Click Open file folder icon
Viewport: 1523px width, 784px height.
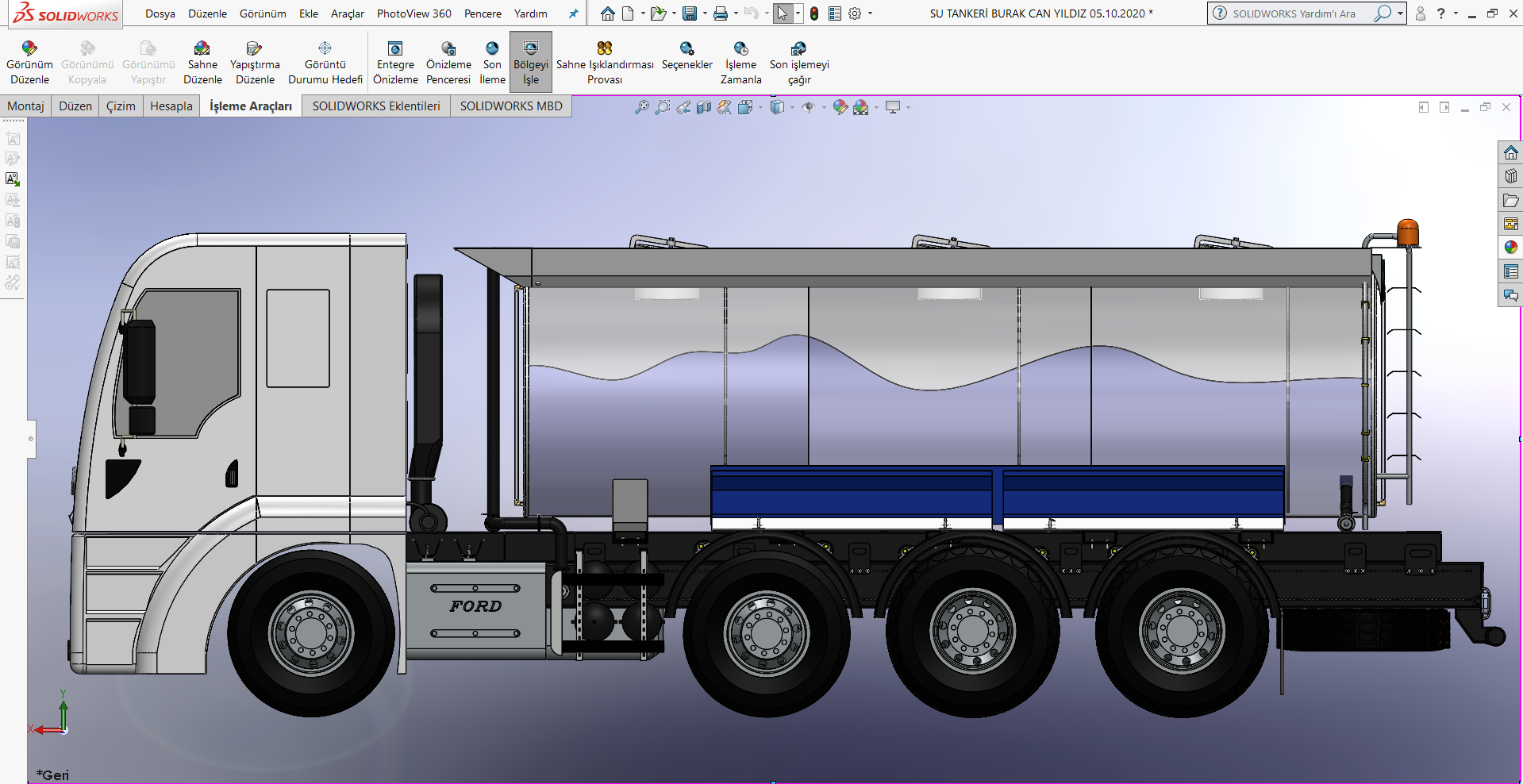tap(658, 13)
